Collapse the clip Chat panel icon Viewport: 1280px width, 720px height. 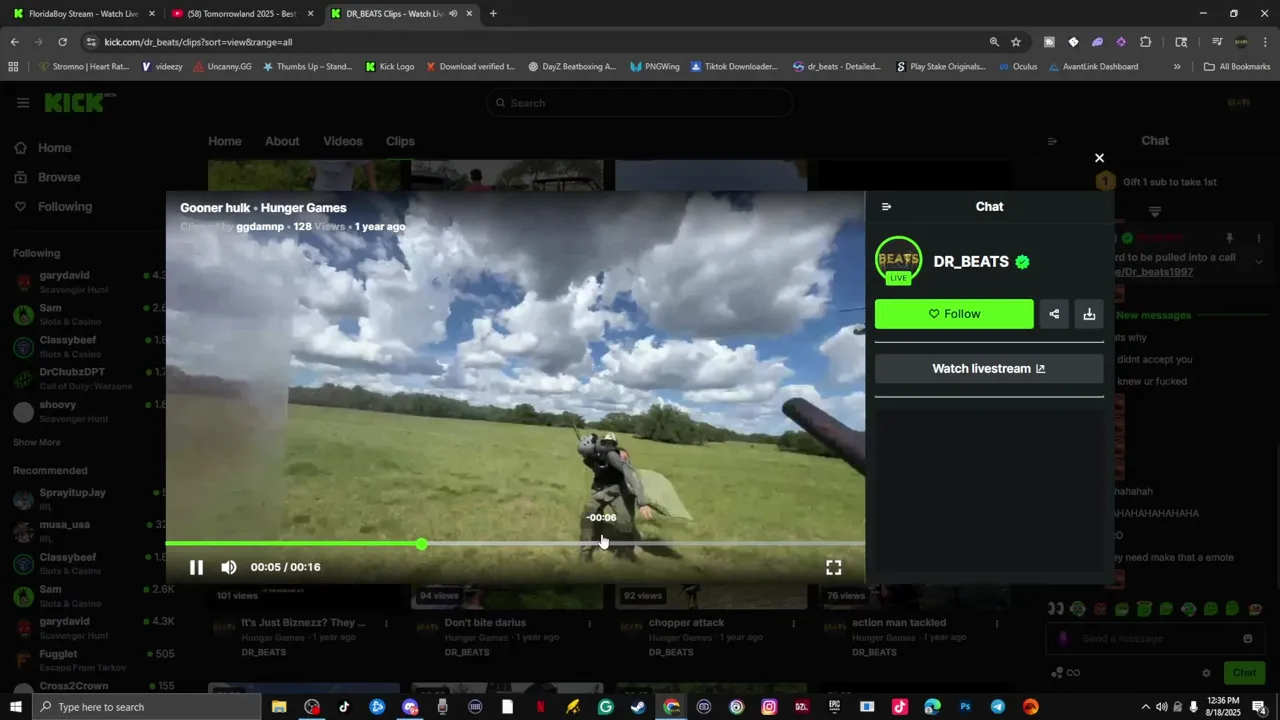click(x=886, y=207)
